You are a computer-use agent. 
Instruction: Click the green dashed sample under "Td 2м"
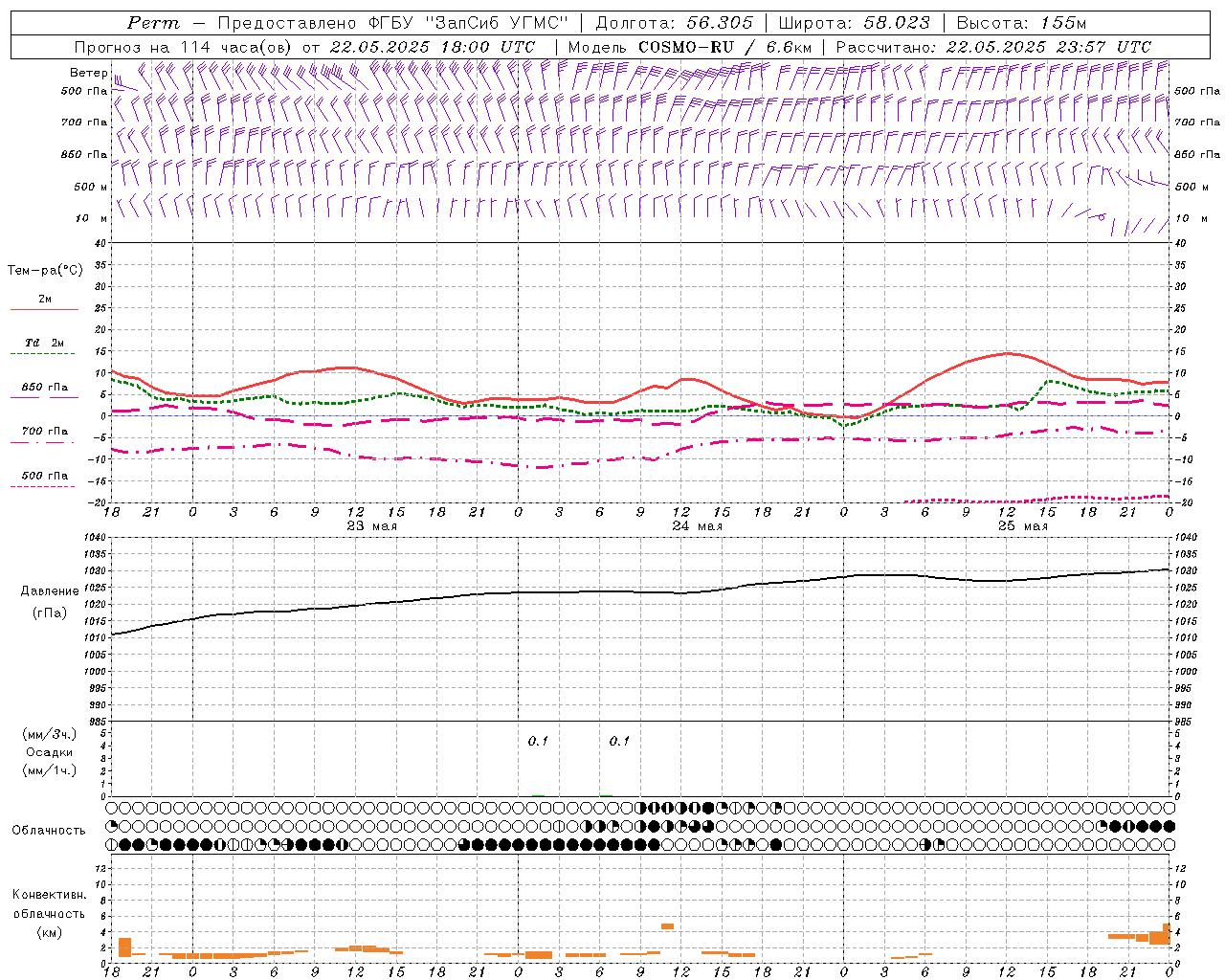pyautogui.click(x=42, y=353)
